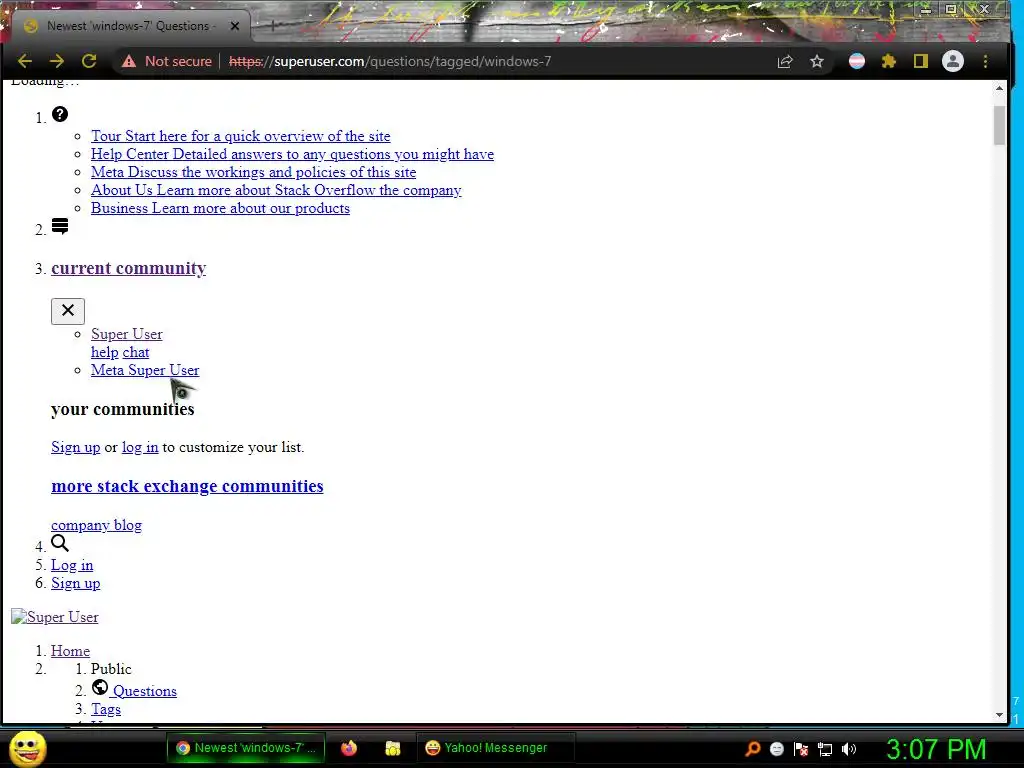Click the orange search icon in system tray
Screen dimensions: 1024x768
tap(752, 749)
